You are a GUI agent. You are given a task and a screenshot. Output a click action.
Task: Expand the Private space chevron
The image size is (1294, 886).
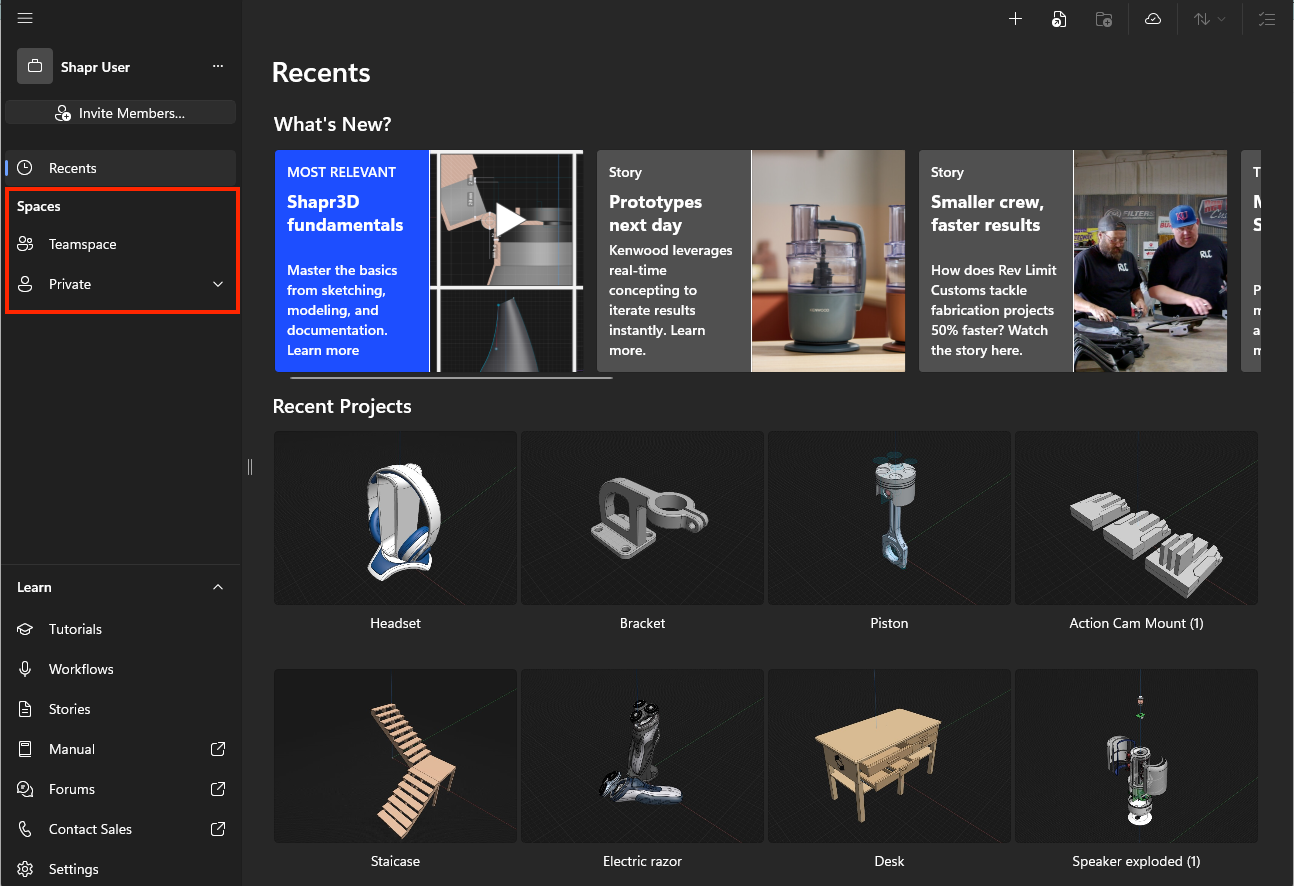[218, 284]
